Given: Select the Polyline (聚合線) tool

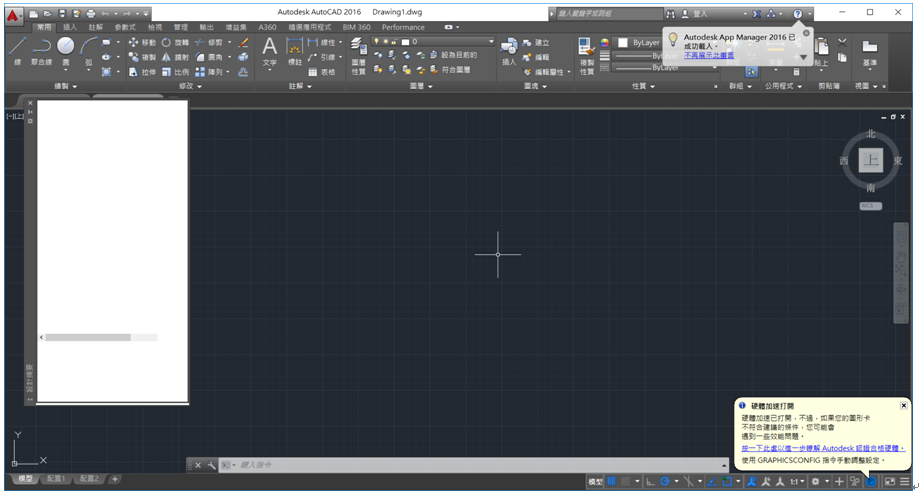Looking at the screenshot, I should click(x=41, y=50).
